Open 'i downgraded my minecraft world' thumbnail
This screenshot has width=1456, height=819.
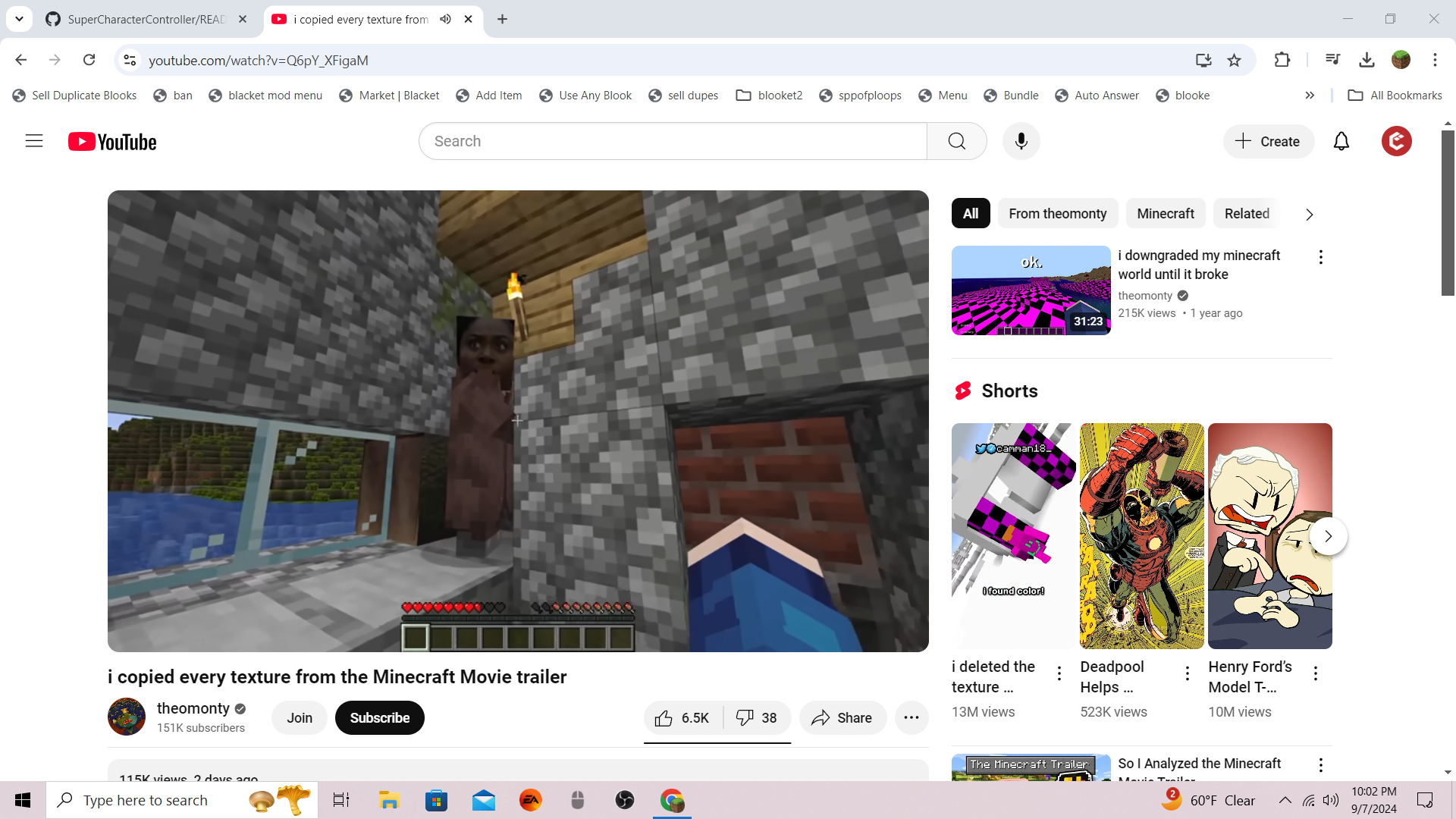click(x=1031, y=290)
